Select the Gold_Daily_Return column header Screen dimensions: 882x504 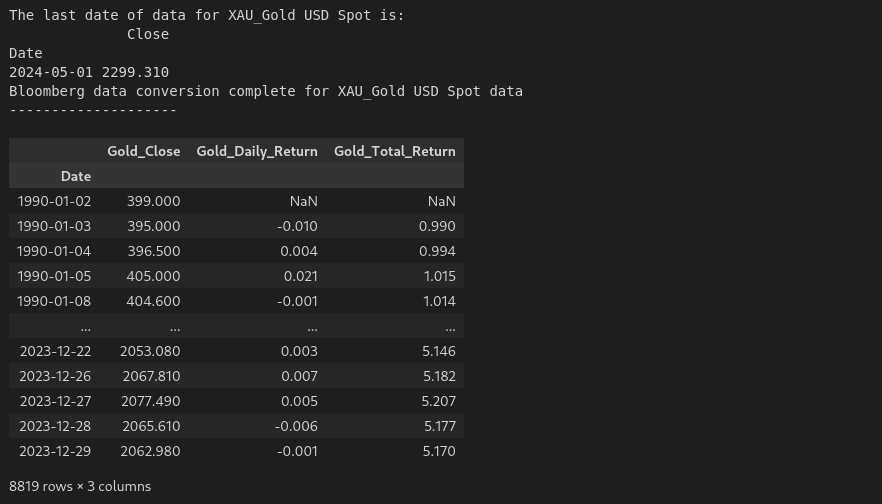click(x=257, y=151)
